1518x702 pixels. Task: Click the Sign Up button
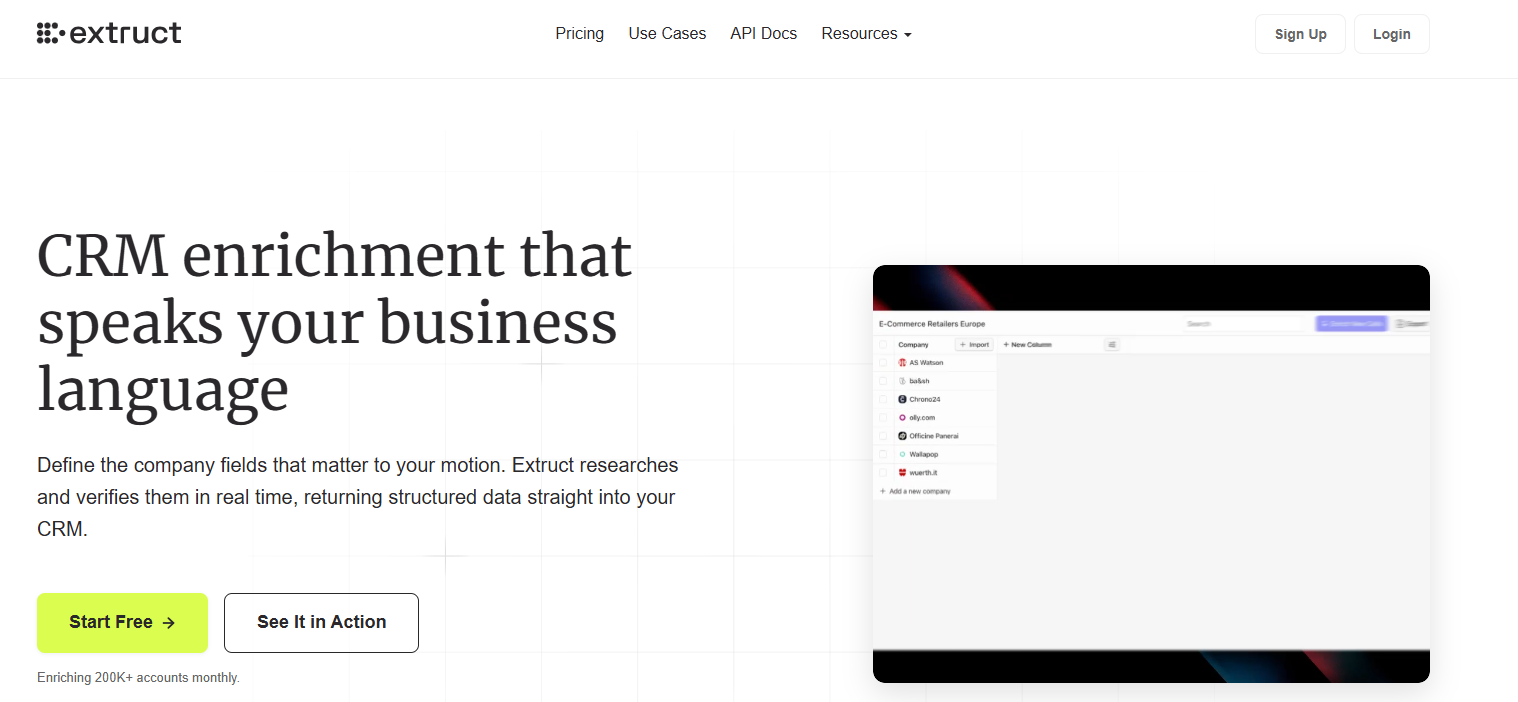tap(1300, 34)
